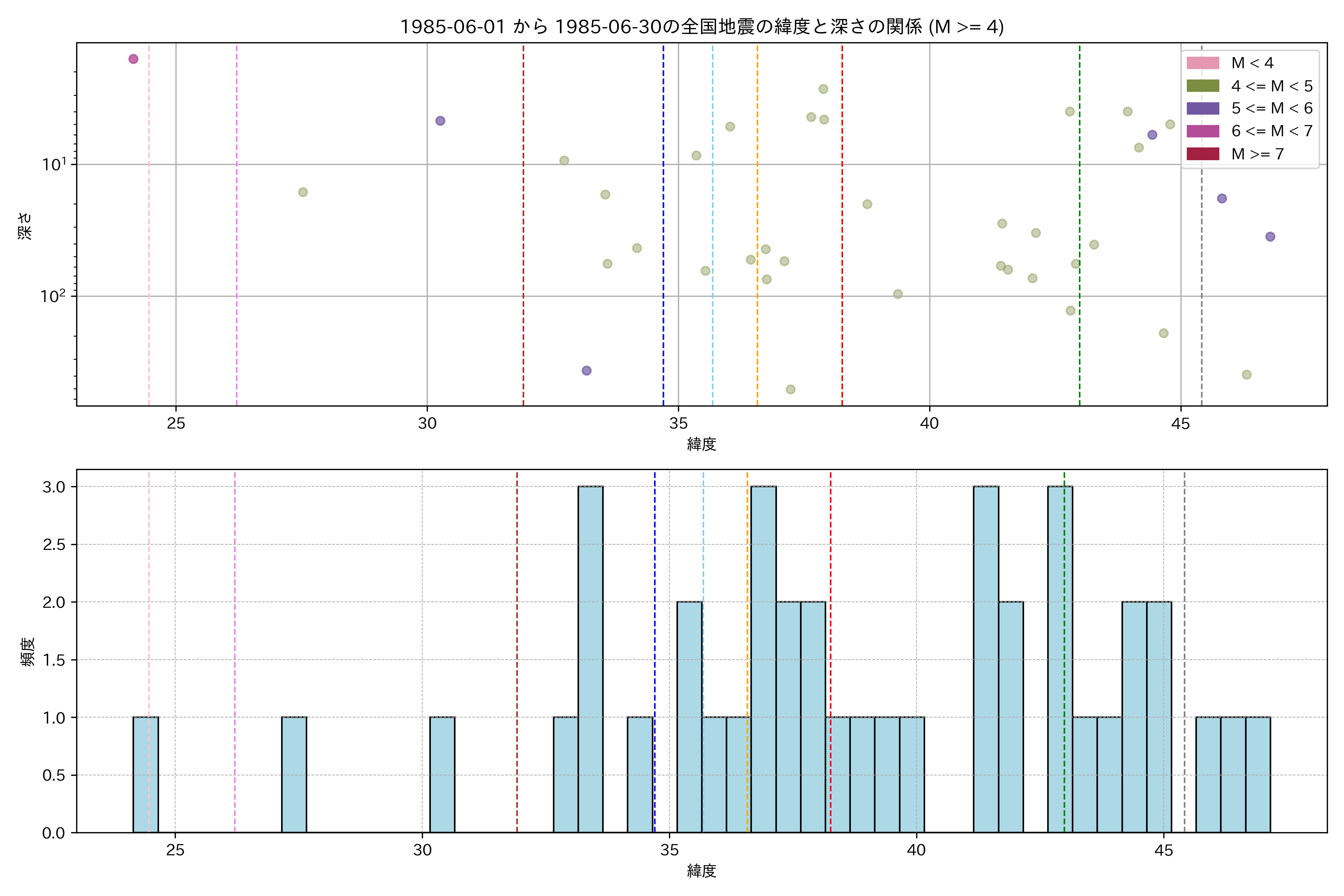
Task: Click the 頻度 y-axis label on histogram
Action: point(27,651)
